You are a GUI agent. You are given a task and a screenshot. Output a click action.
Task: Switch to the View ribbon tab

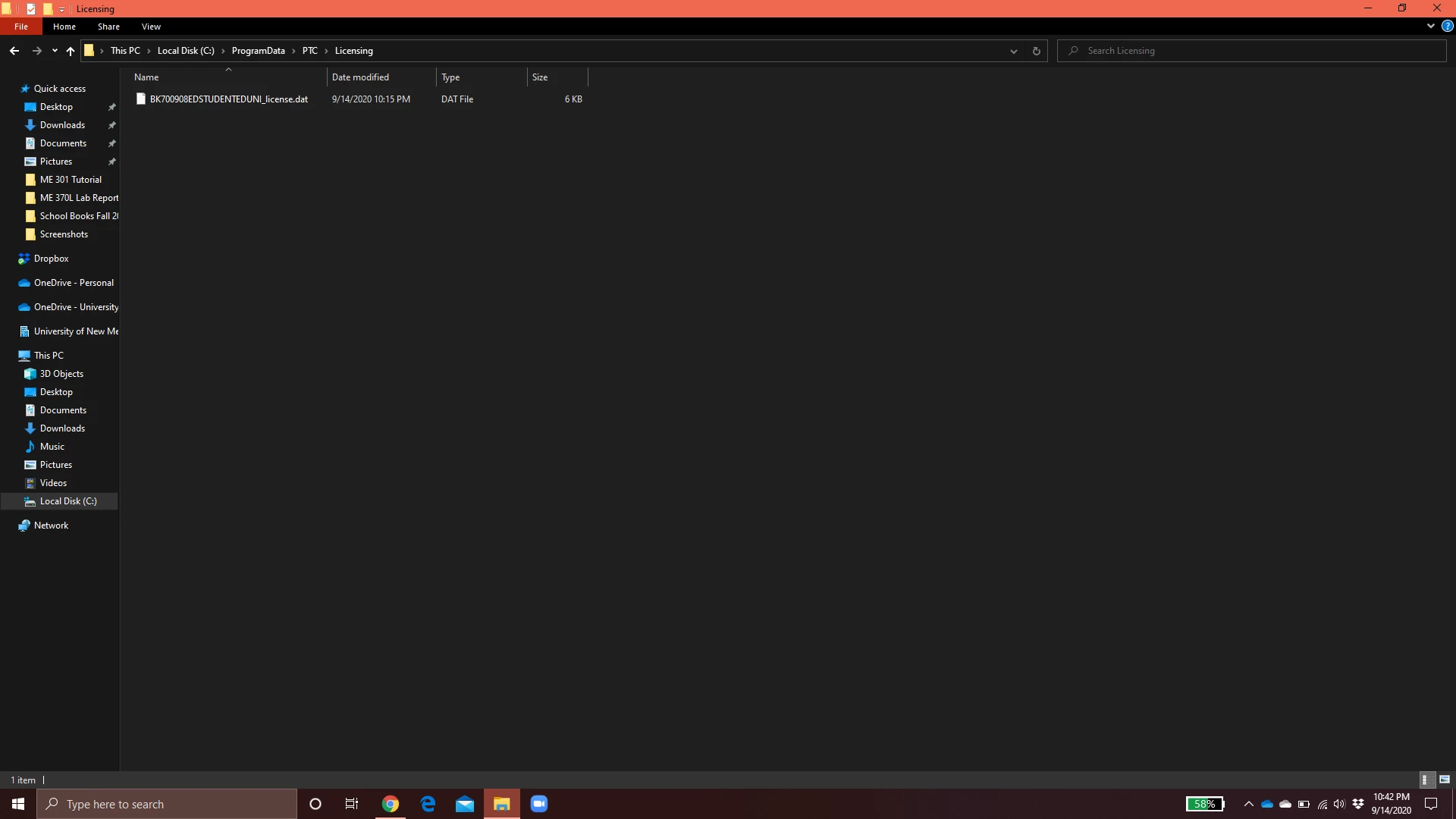(x=151, y=27)
